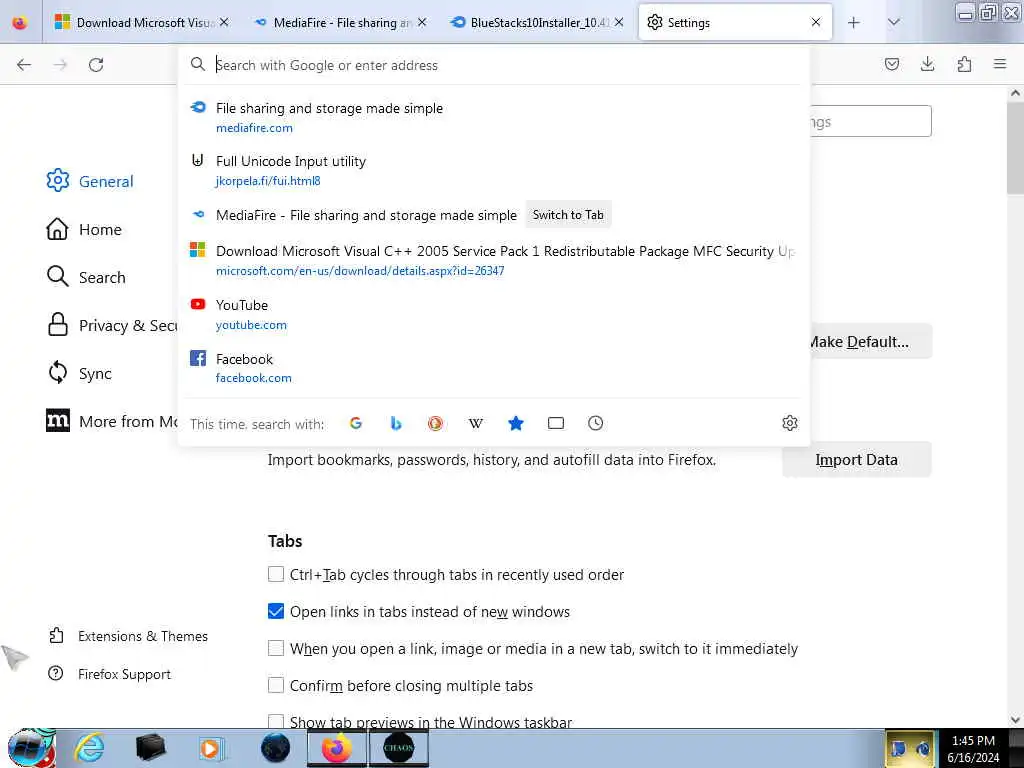Open the Extensions puzzle icon
The width and height of the screenshot is (1024, 768).
[964, 64]
